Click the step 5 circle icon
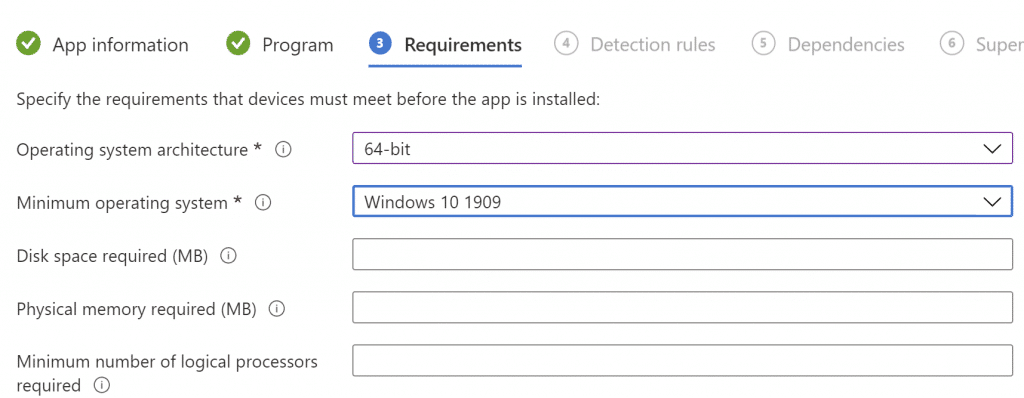Screen dimensions: 1024x398 pyautogui.click(x=763, y=44)
